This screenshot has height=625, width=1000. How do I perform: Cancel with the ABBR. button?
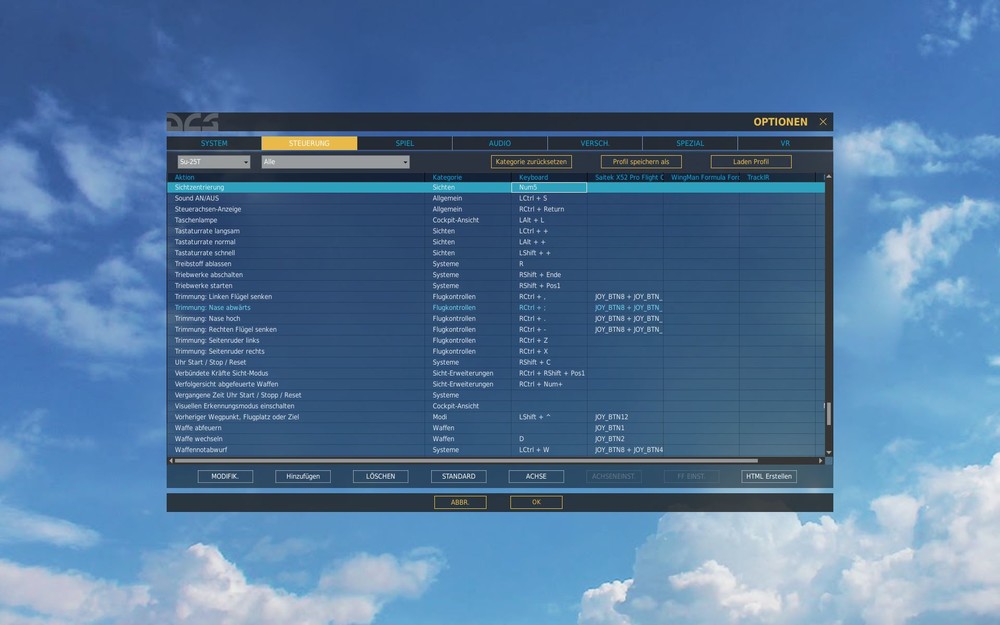coord(460,503)
